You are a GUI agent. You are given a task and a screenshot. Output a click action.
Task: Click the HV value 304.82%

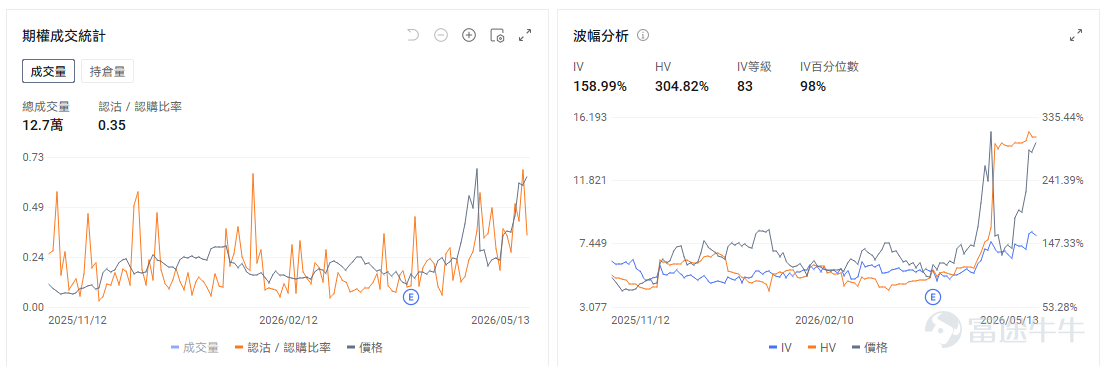click(x=681, y=86)
